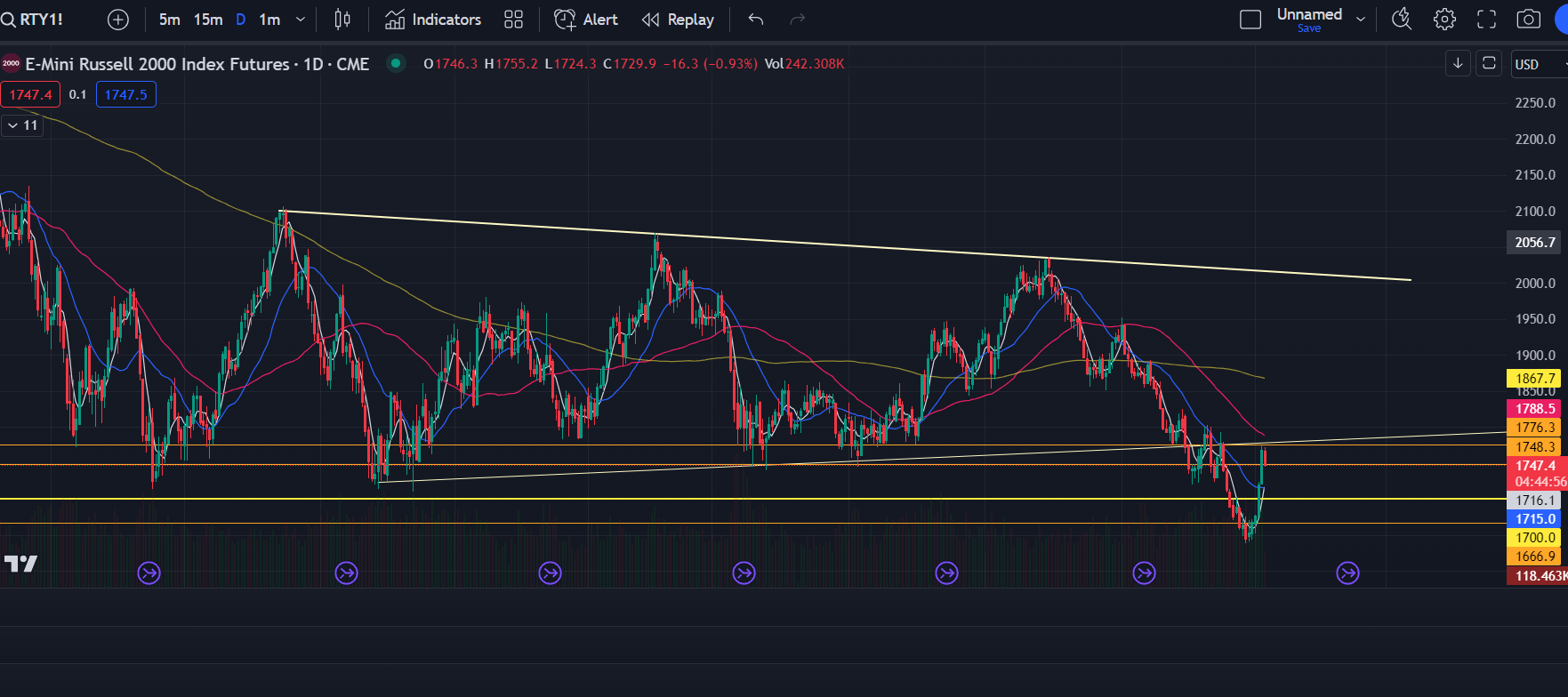The image size is (1568, 697).
Task: Open chart settings gear icon
Action: [1445, 20]
